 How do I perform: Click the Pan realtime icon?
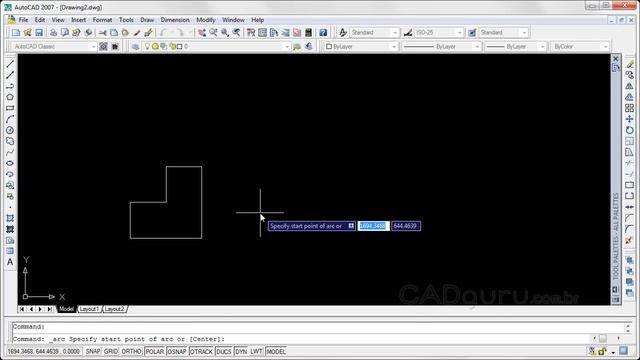[x=202, y=33]
